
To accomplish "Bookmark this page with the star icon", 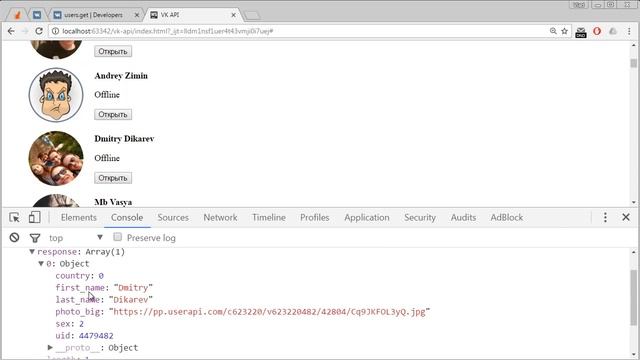I will point(564,31).
